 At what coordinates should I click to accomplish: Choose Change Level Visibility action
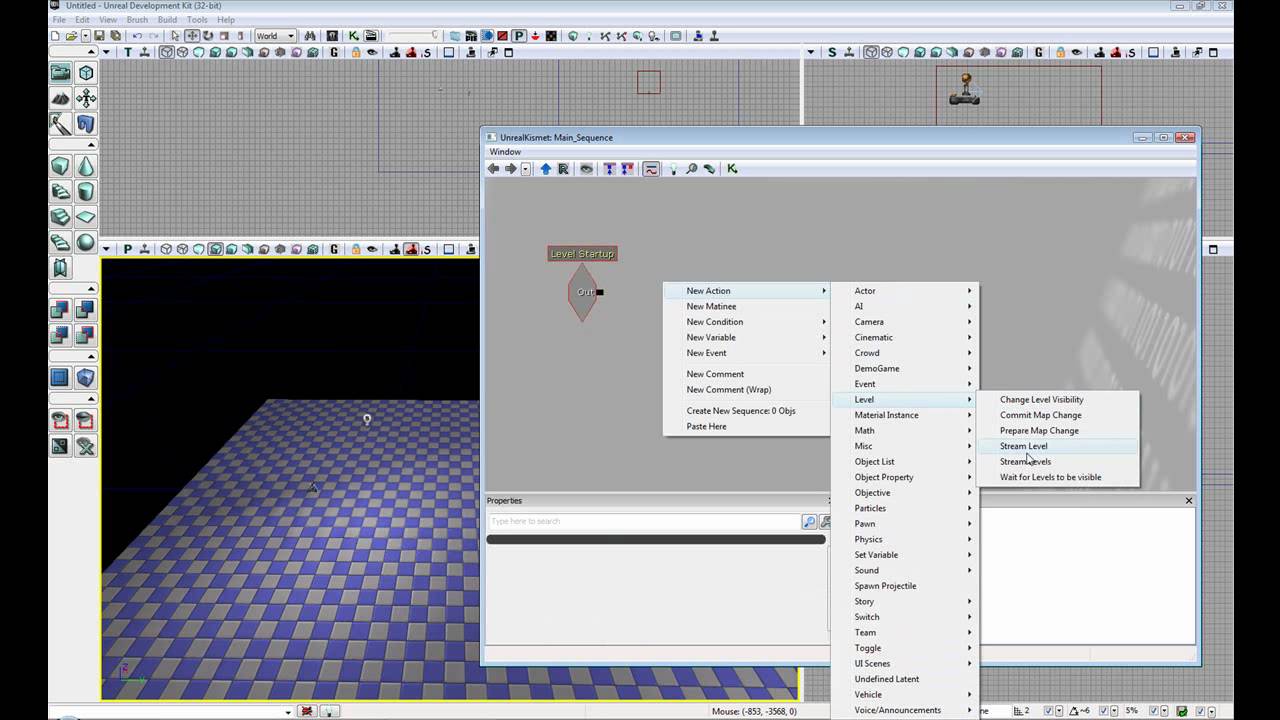pos(1058,399)
